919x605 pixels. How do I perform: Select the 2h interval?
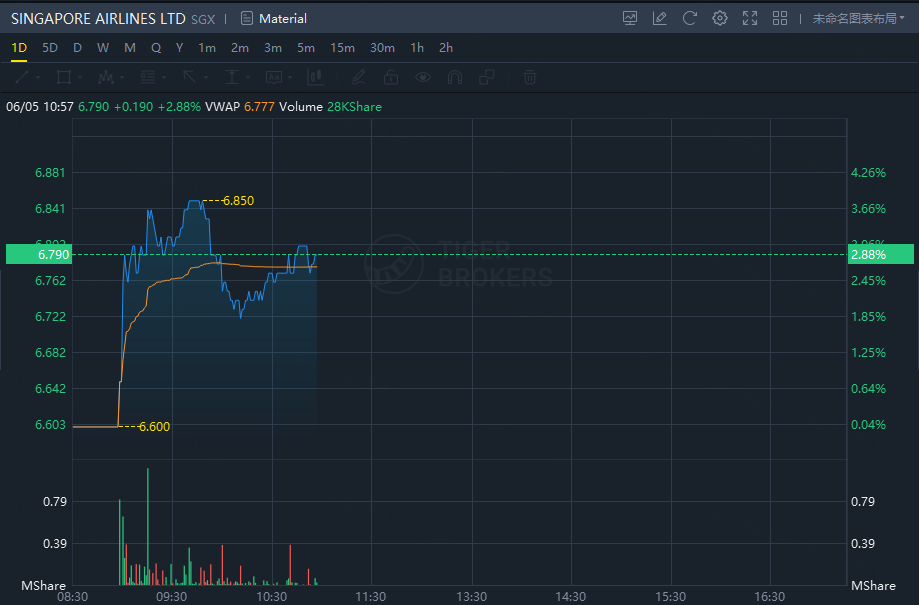point(446,48)
